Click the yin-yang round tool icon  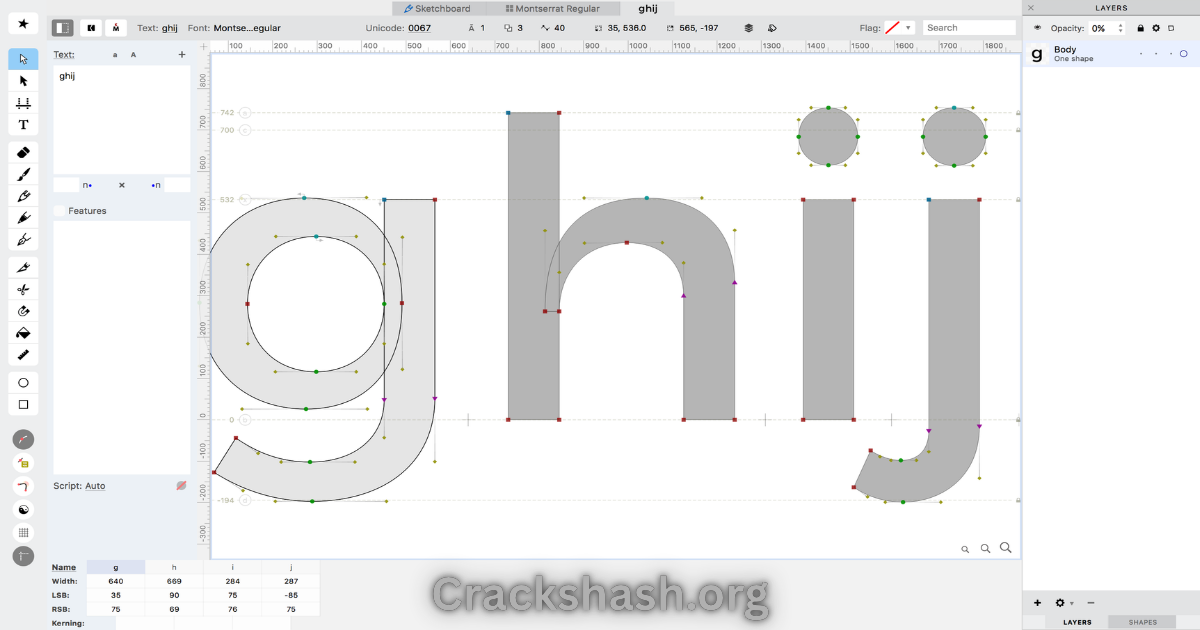(x=24, y=509)
